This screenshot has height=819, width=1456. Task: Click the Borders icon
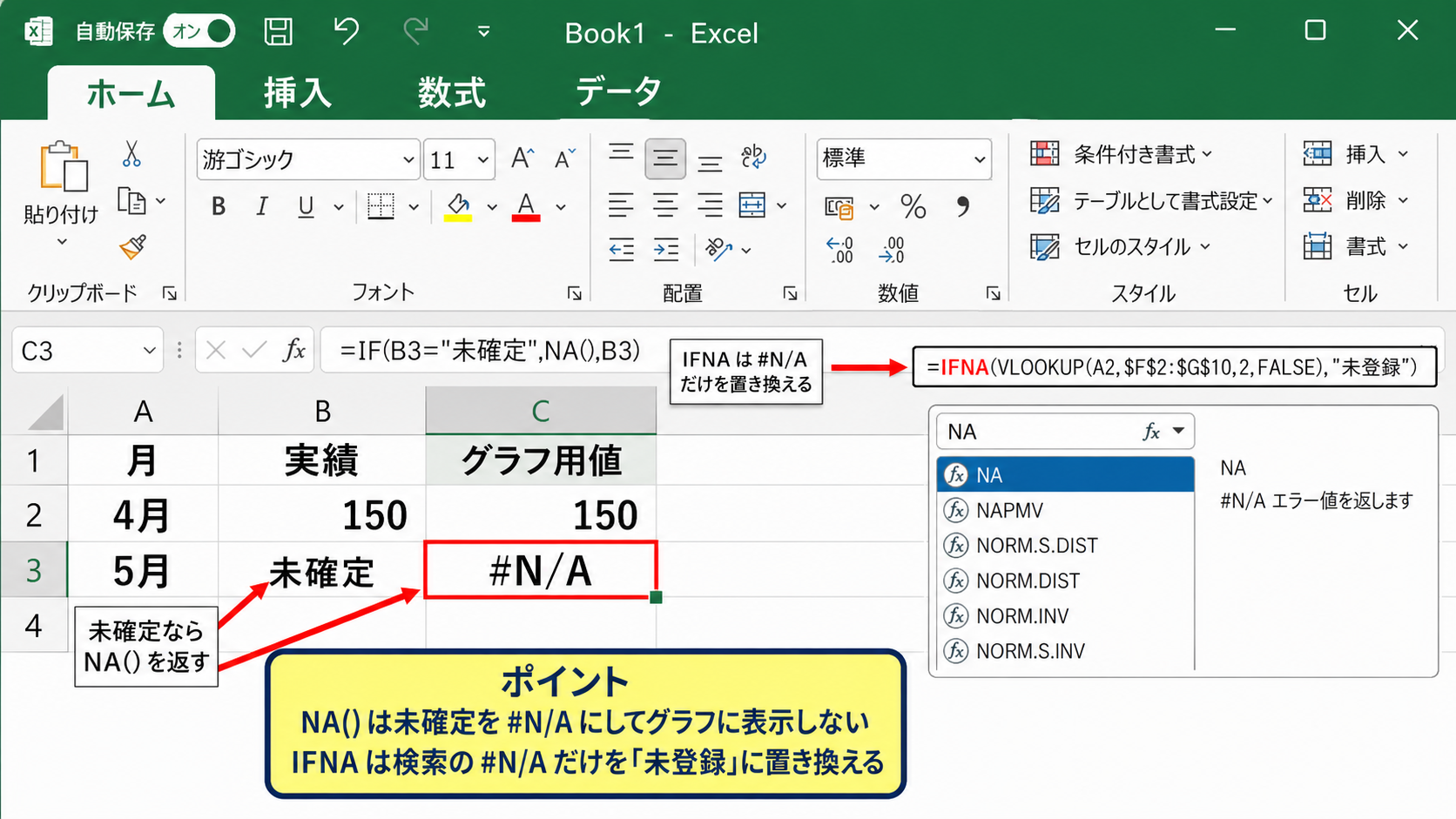pyautogui.click(x=381, y=206)
